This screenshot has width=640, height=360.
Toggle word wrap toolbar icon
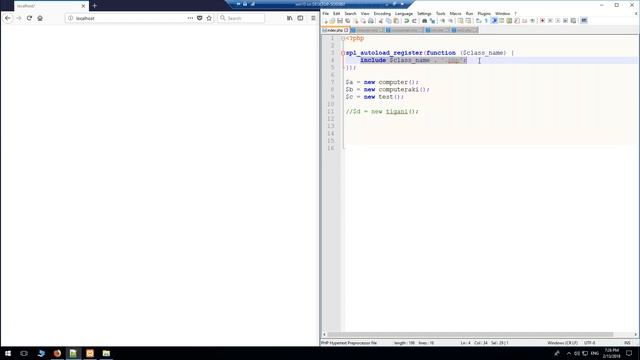pyautogui.click(x=478, y=20)
